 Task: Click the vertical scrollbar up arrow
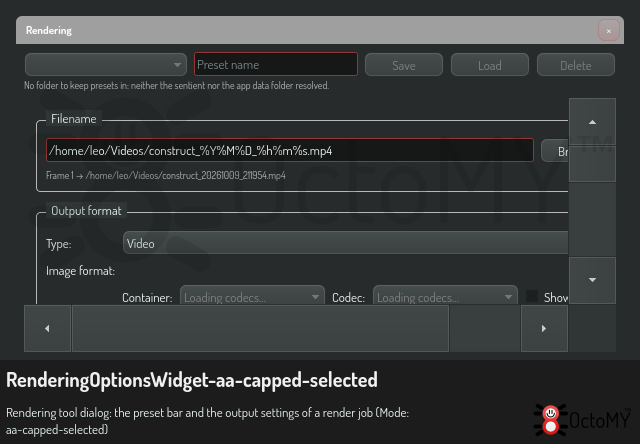592,122
